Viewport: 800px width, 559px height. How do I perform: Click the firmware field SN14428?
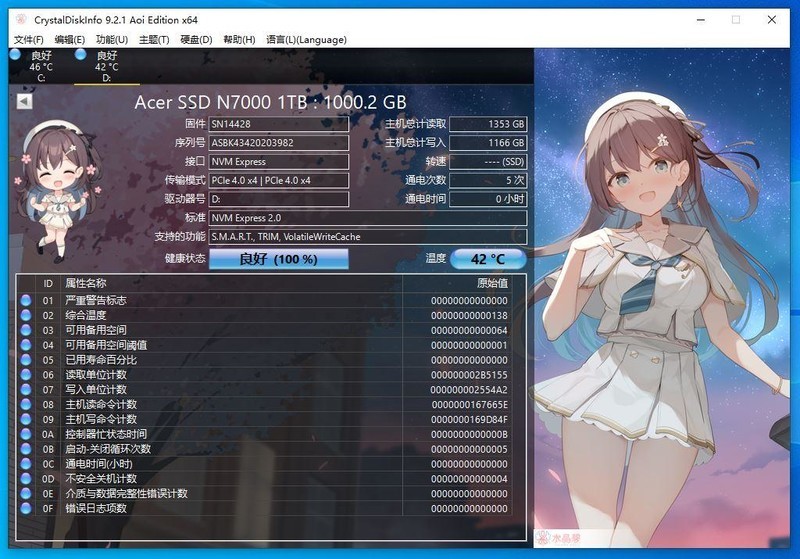click(279, 124)
